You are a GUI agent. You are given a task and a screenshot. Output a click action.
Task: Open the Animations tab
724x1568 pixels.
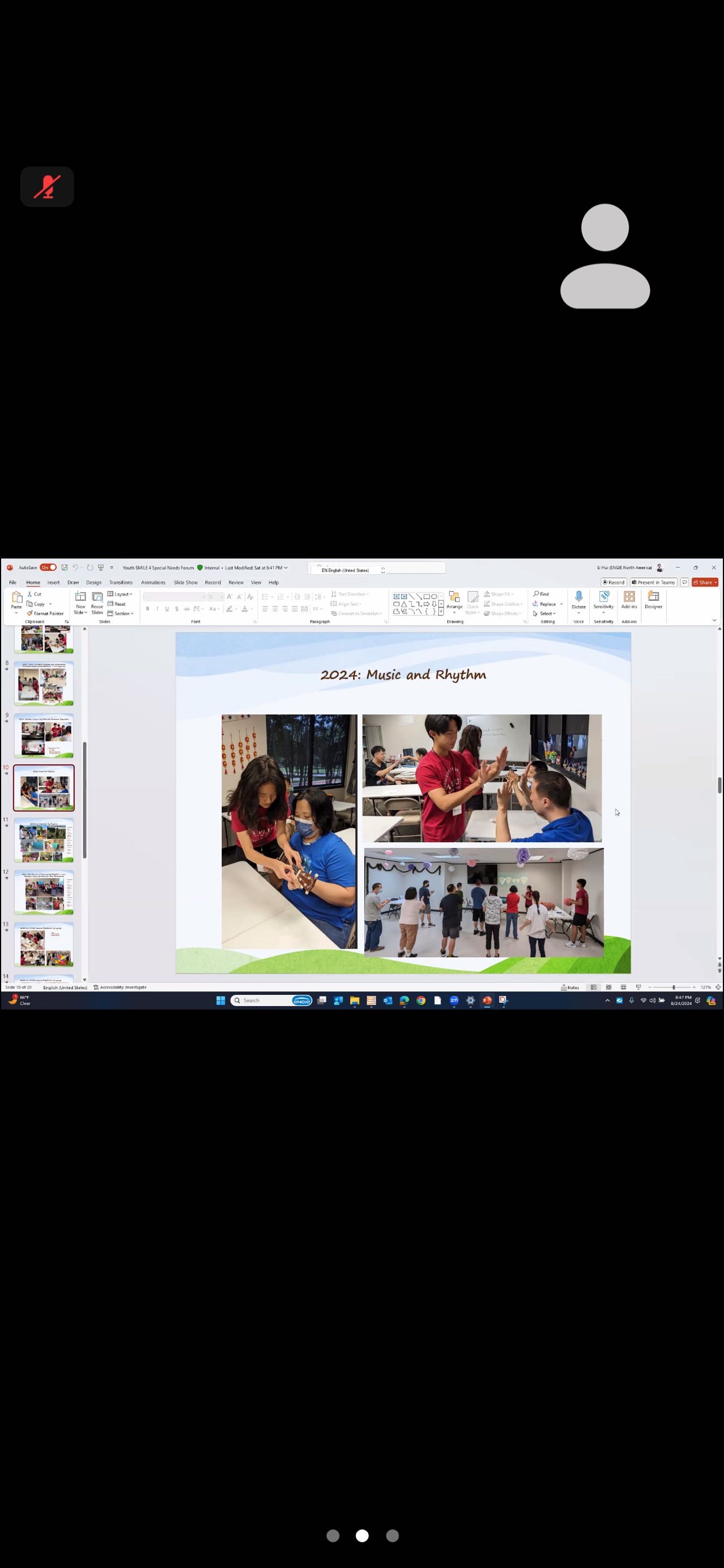(x=153, y=583)
